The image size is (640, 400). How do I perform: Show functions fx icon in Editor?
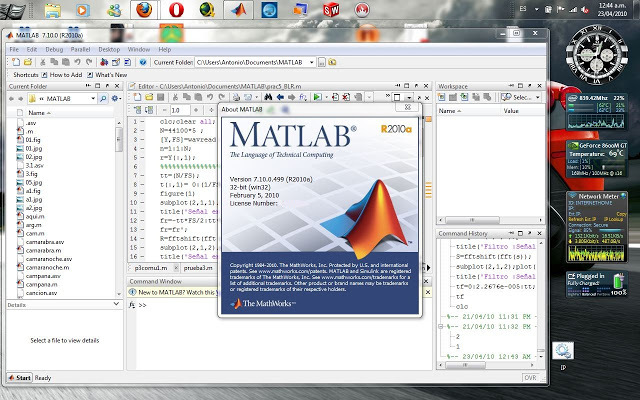tap(303, 97)
